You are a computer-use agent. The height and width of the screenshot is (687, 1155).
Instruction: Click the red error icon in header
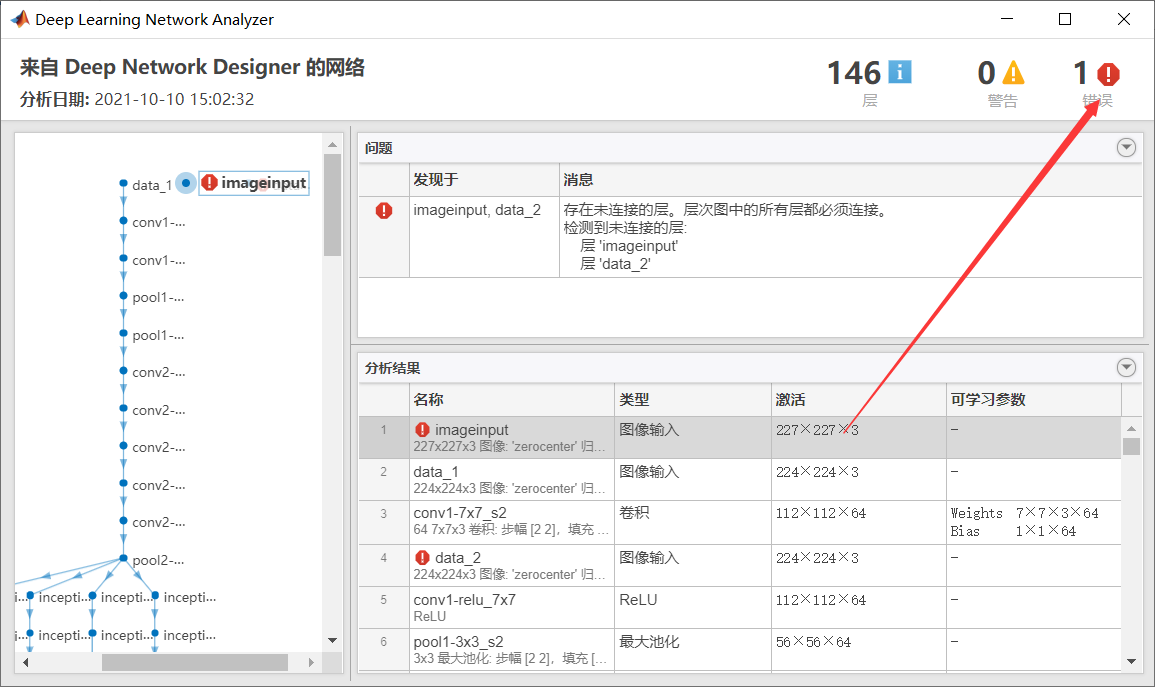[1108, 74]
